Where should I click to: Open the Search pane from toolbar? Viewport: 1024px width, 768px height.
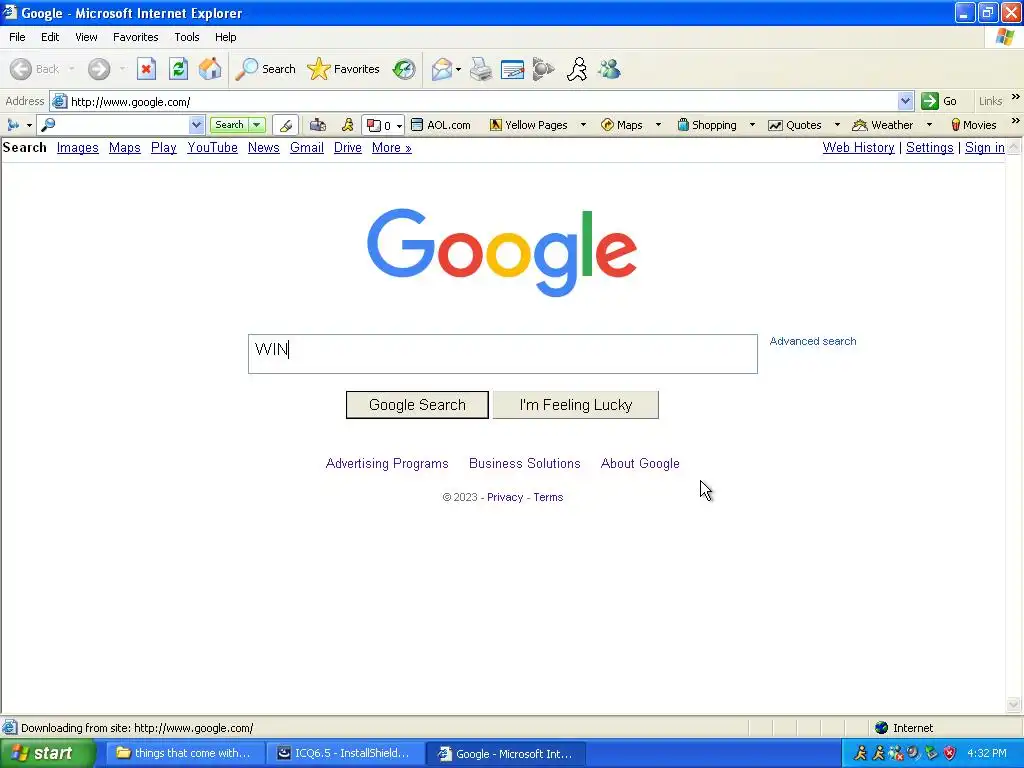click(x=265, y=69)
